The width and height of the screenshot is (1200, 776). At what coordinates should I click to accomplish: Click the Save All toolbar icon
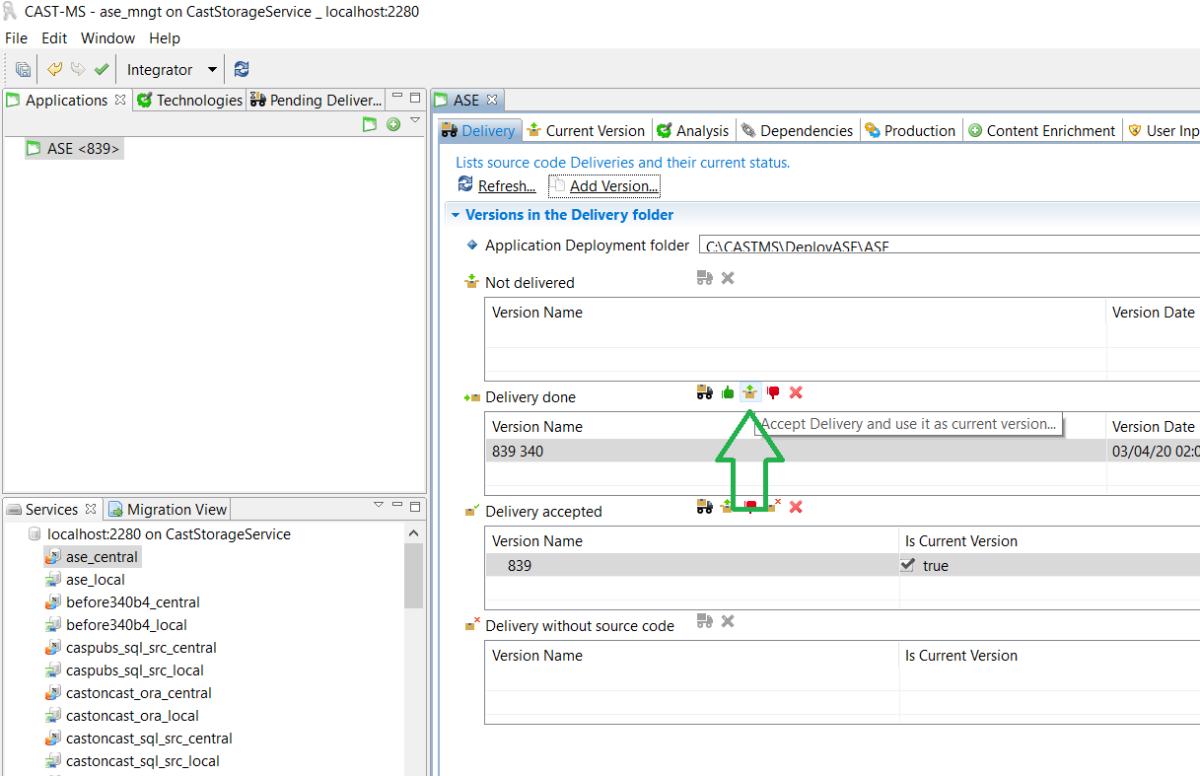22,69
